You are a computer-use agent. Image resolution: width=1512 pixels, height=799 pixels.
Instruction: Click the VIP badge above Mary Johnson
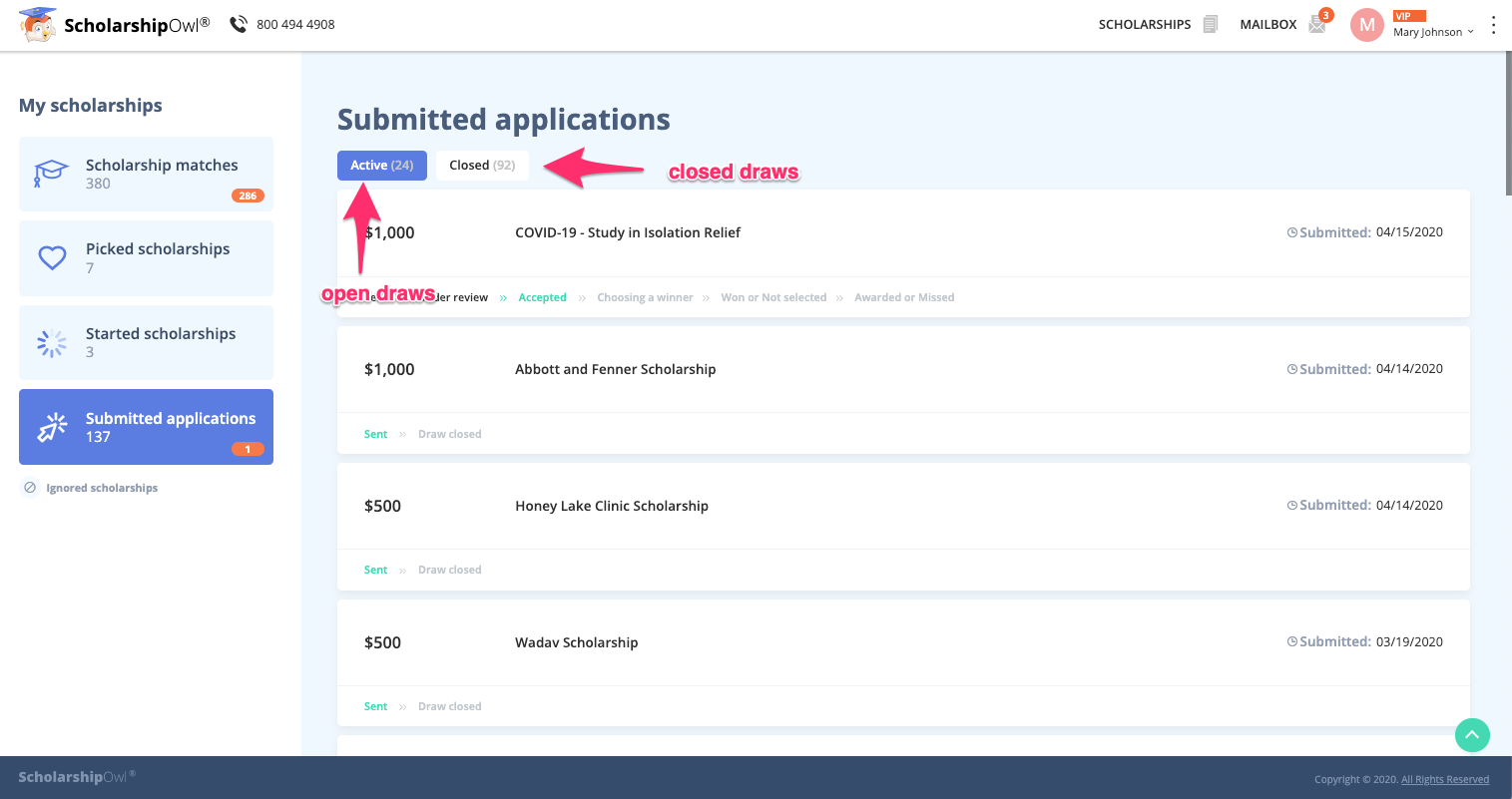[1409, 16]
